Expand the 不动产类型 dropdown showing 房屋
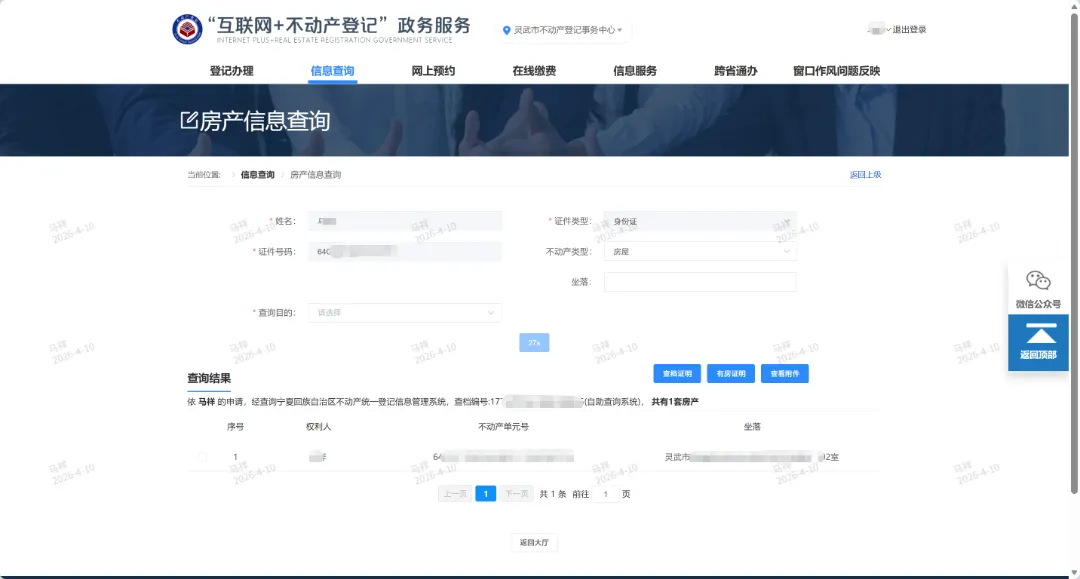Image resolution: width=1080 pixels, height=579 pixels. [x=700, y=251]
